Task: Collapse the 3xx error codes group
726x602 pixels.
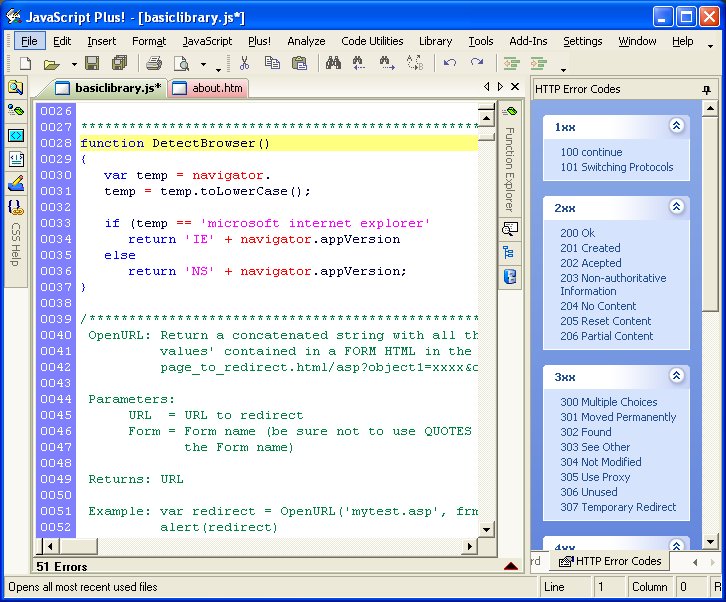Action: tap(676, 376)
